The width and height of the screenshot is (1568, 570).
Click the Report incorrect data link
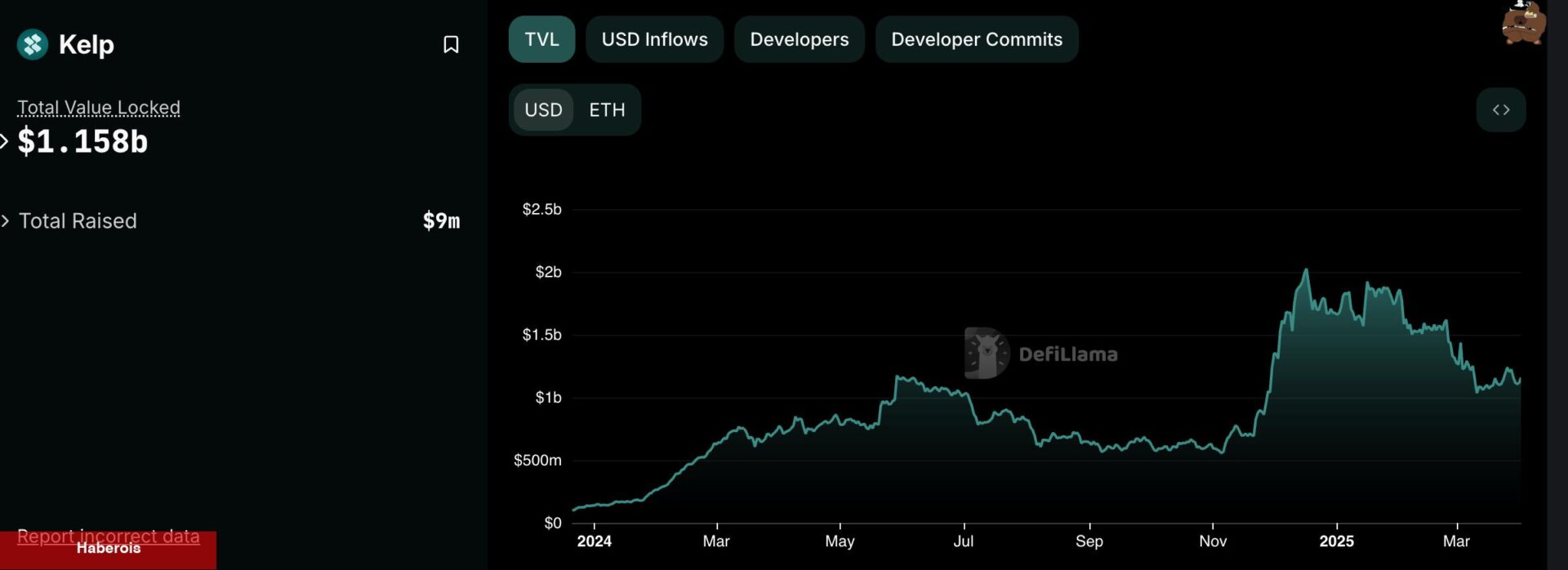pos(109,537)
